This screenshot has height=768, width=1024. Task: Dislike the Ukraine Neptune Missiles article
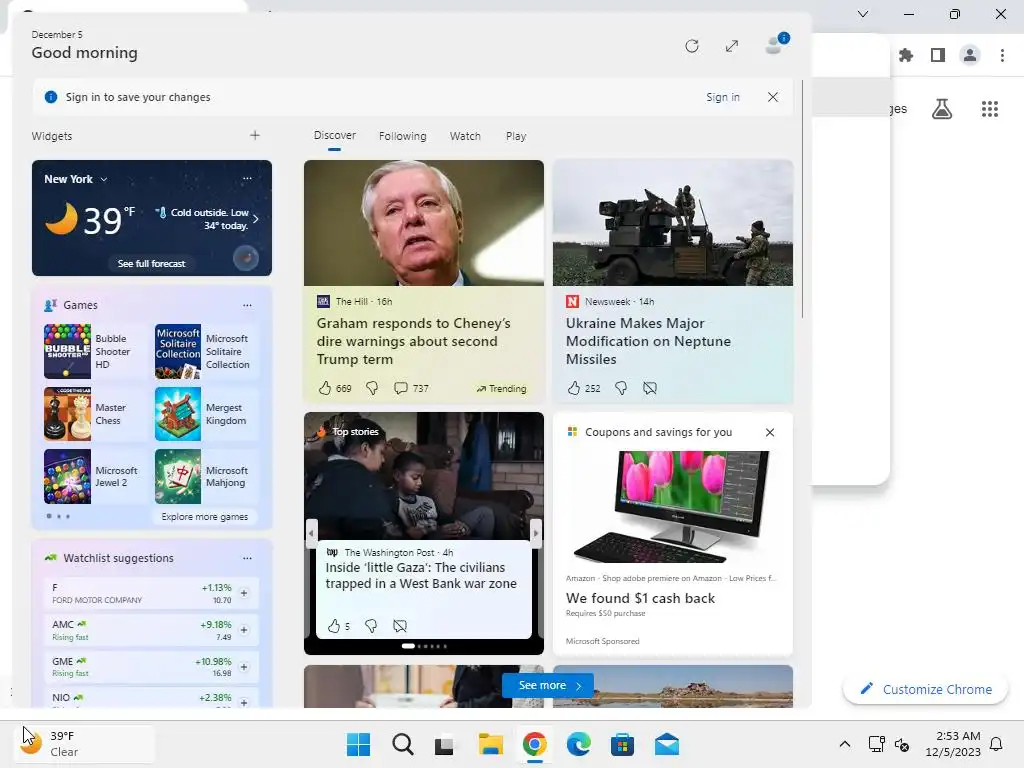point(621,388)
